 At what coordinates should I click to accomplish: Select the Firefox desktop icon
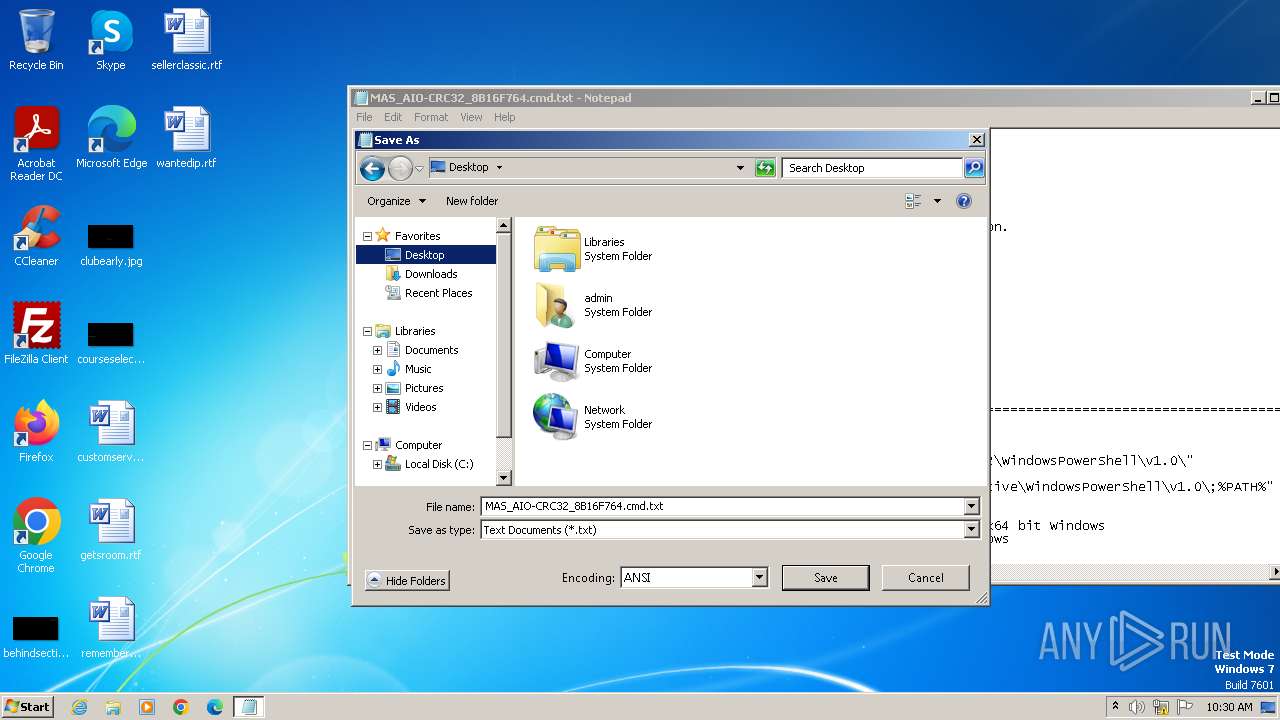36,432
